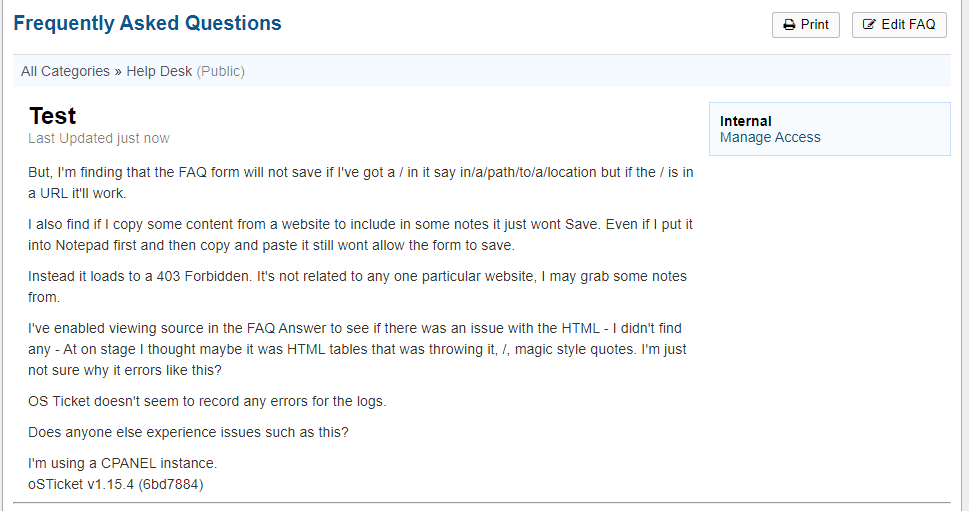Click the paragraph starting "I also find"

point(360,234)
